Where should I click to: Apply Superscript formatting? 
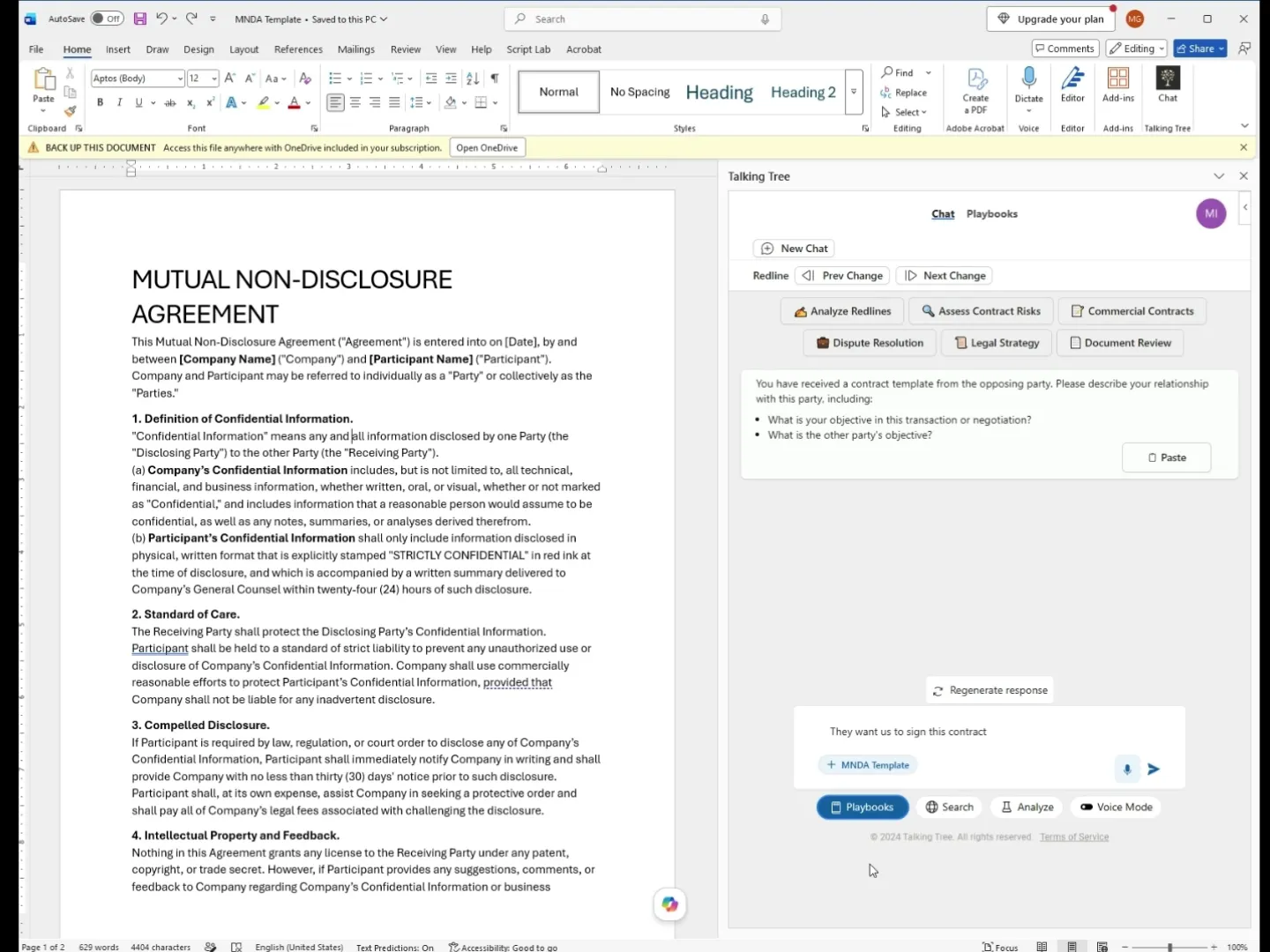tap(210, 103)
